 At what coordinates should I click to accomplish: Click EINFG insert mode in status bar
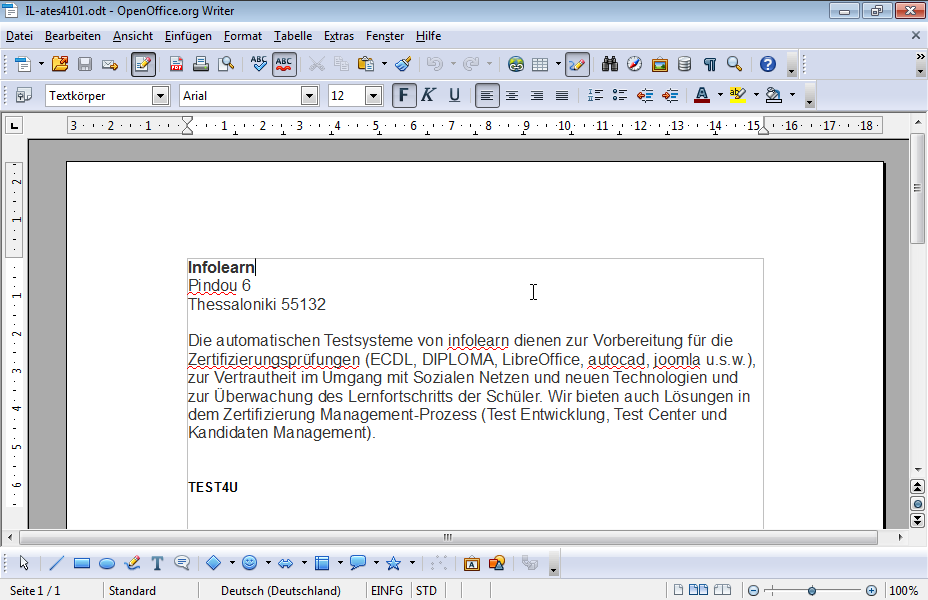pyautogui.click(x=387, y=591)
